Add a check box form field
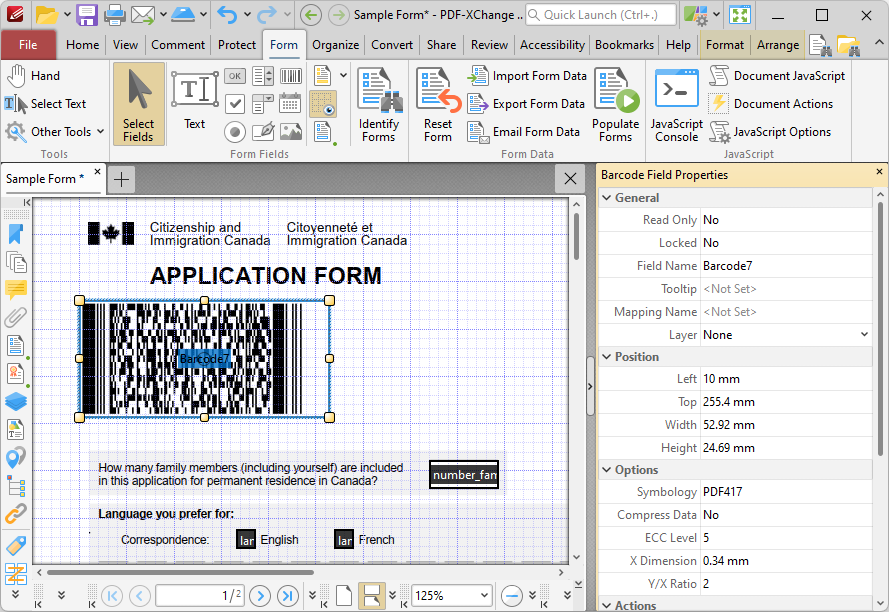 pos(235,104)
